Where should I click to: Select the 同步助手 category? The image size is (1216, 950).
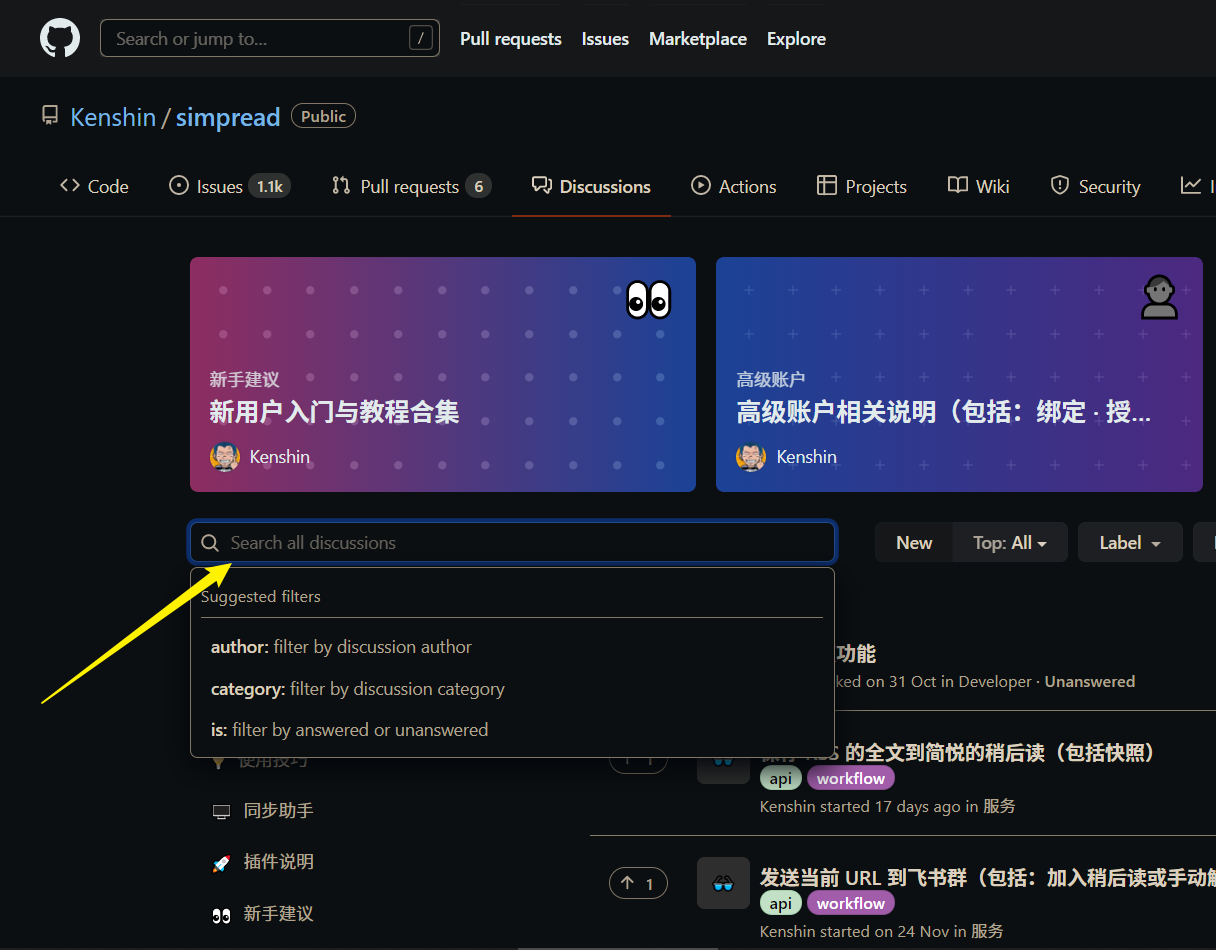[263, 810]
